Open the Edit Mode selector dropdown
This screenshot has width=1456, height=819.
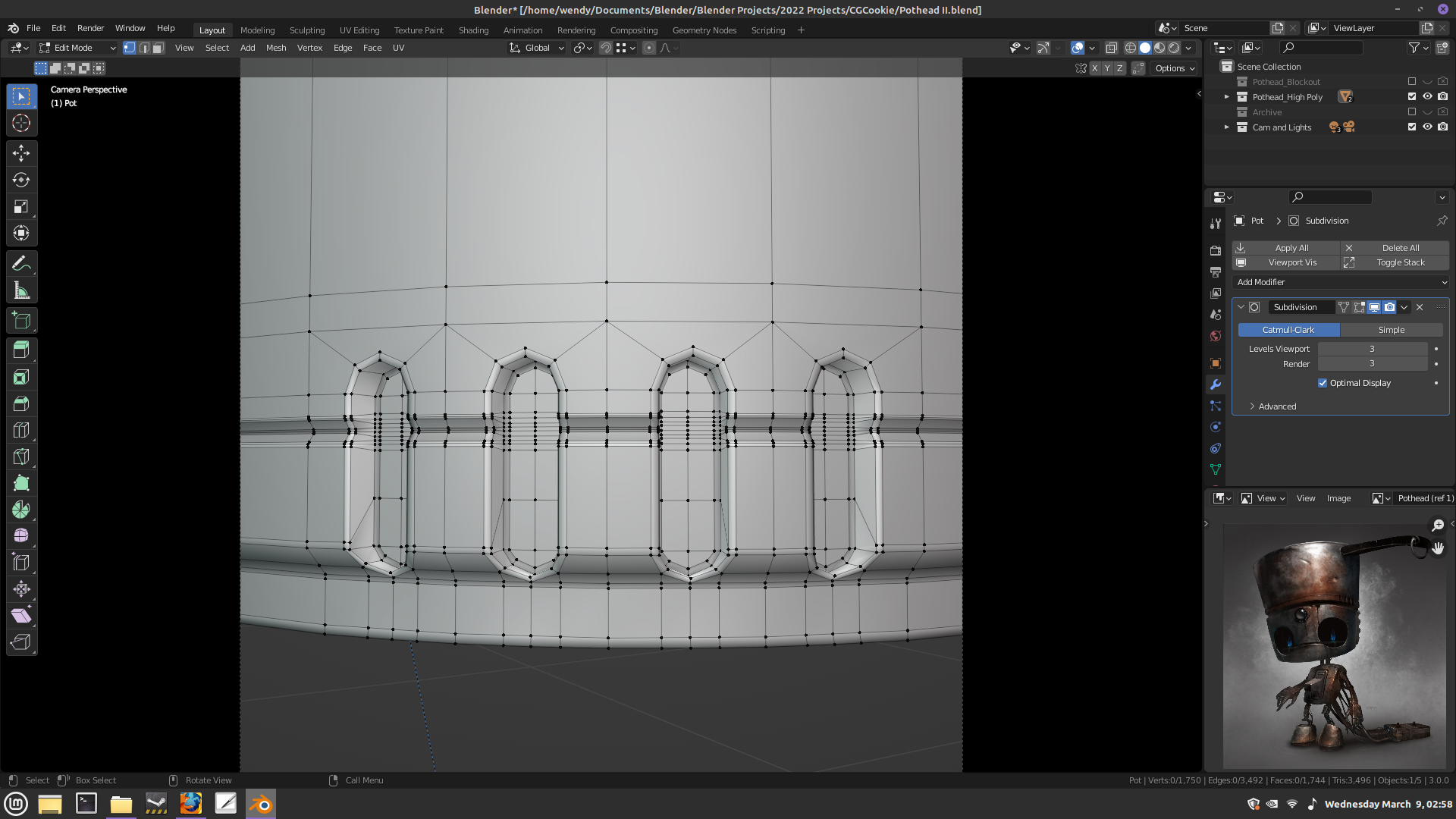[x=77, y=48]
